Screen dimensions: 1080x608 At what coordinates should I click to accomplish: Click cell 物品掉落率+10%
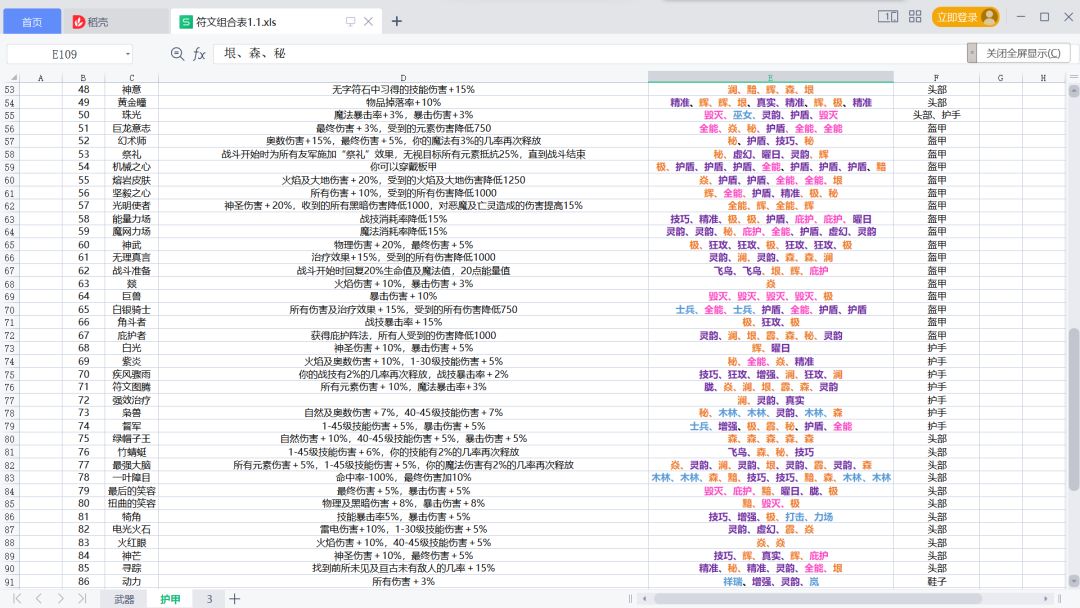[x=403, y=103]
